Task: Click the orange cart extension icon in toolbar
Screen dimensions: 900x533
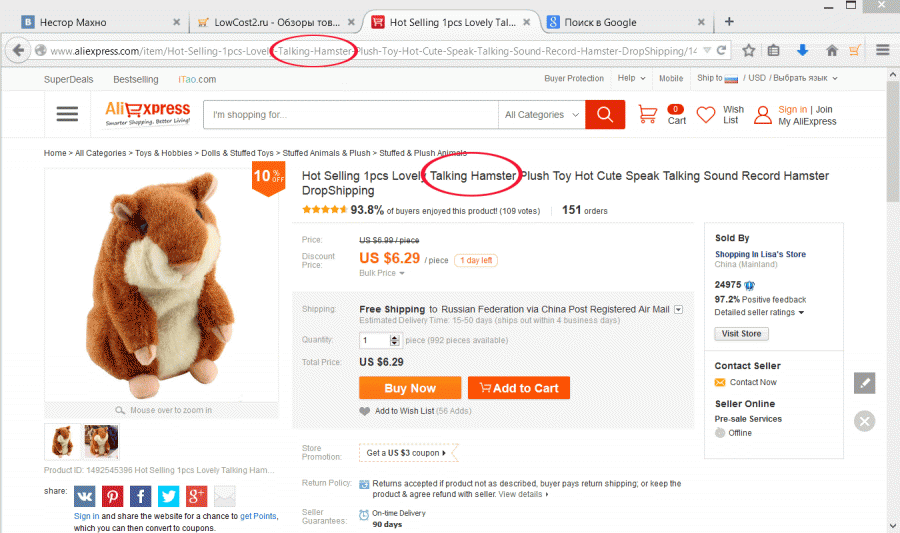Action: tap(855, 50)
